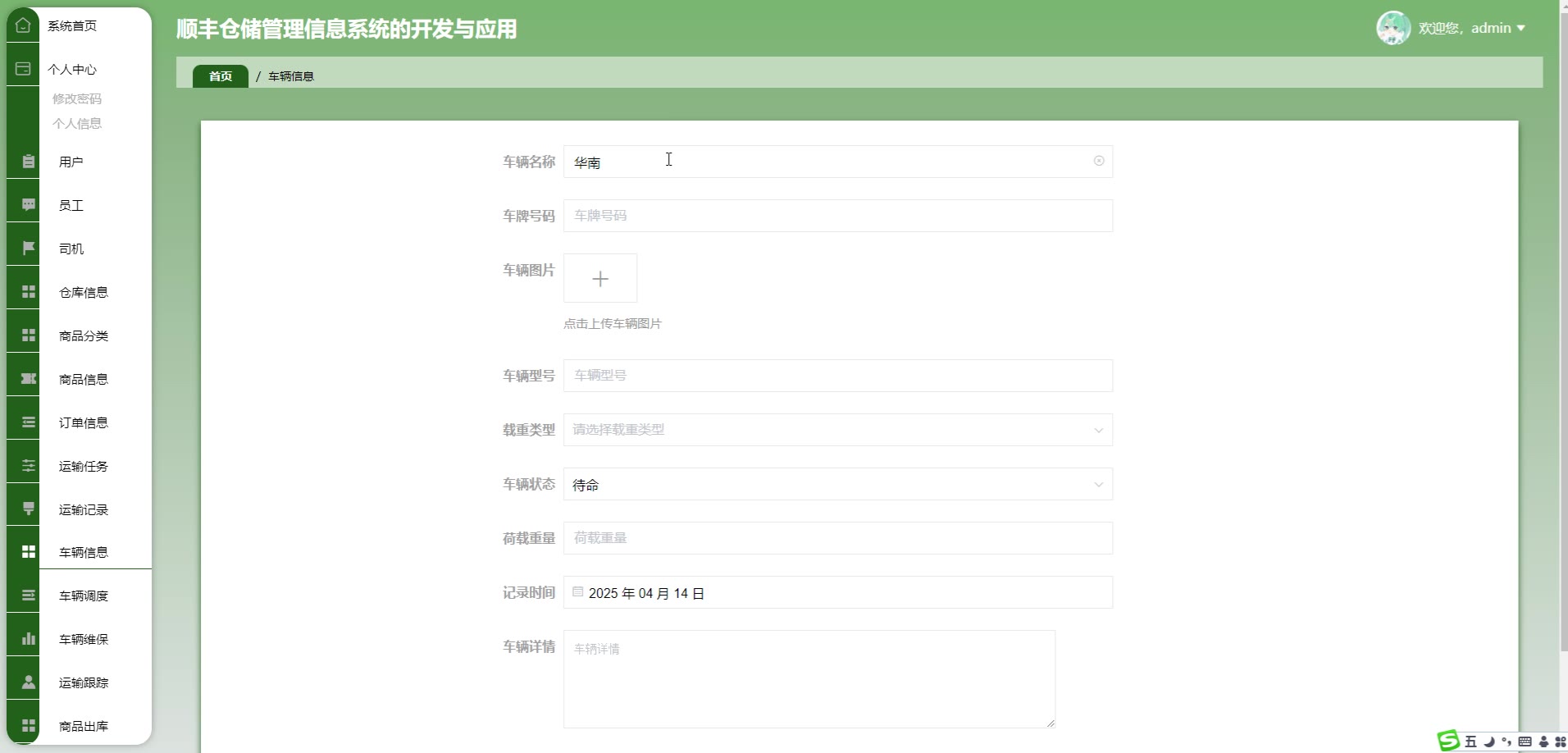Viewport: 1568px width, 753px height.
Task: Click the grid icon beside 商品分类
Action: (29, 335)
